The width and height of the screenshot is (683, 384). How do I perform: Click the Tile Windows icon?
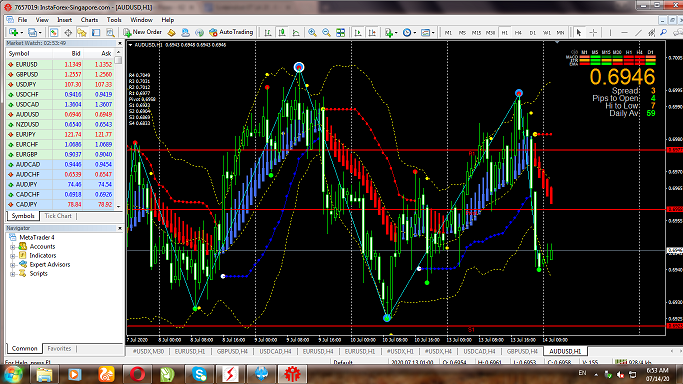click(341, 32)
